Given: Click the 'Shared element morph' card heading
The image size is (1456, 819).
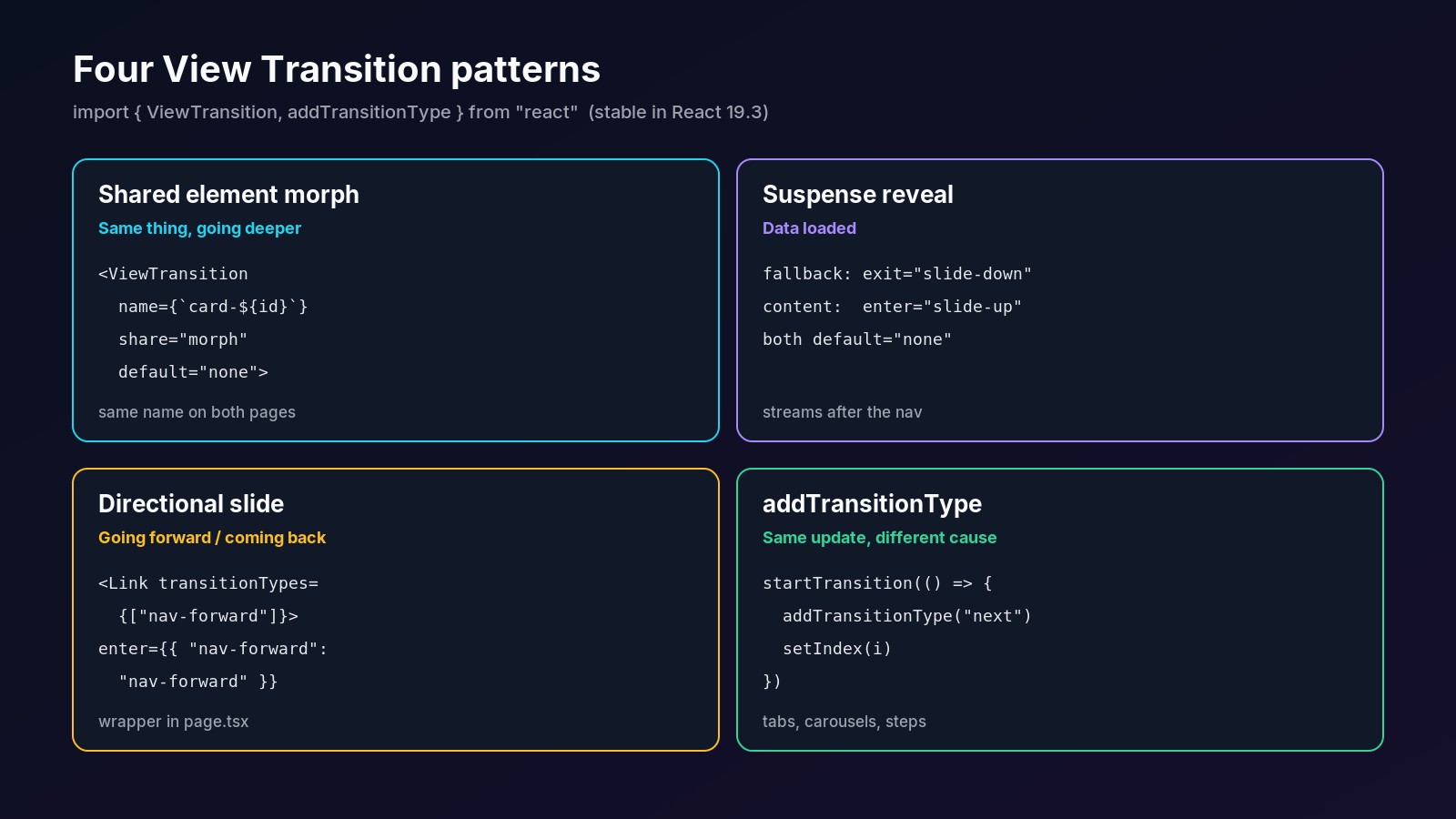Looking at the screenshot, I should click(x=228, y=195).
